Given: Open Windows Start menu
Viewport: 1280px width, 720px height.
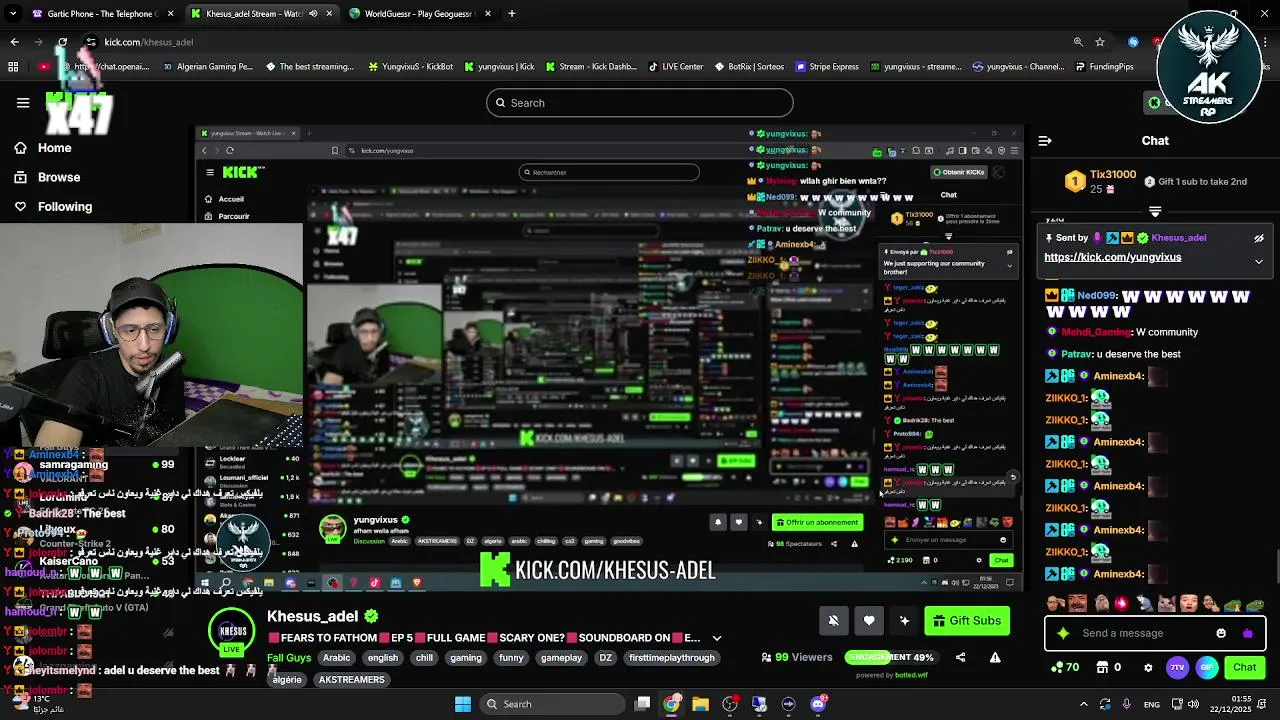Looking at the screenshot, I should coord(463,704).
